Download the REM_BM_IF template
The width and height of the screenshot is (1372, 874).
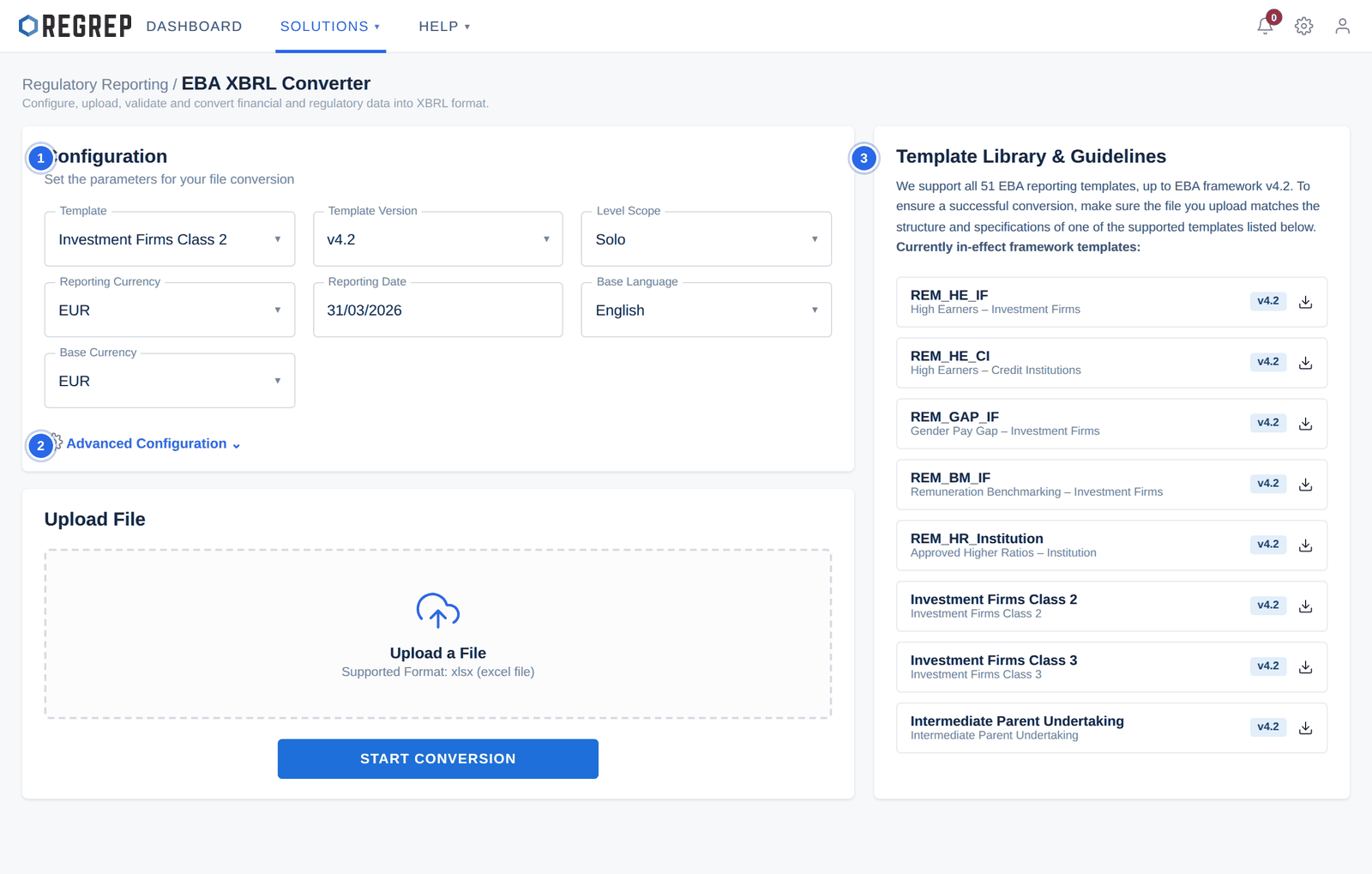coord(1305,485)
